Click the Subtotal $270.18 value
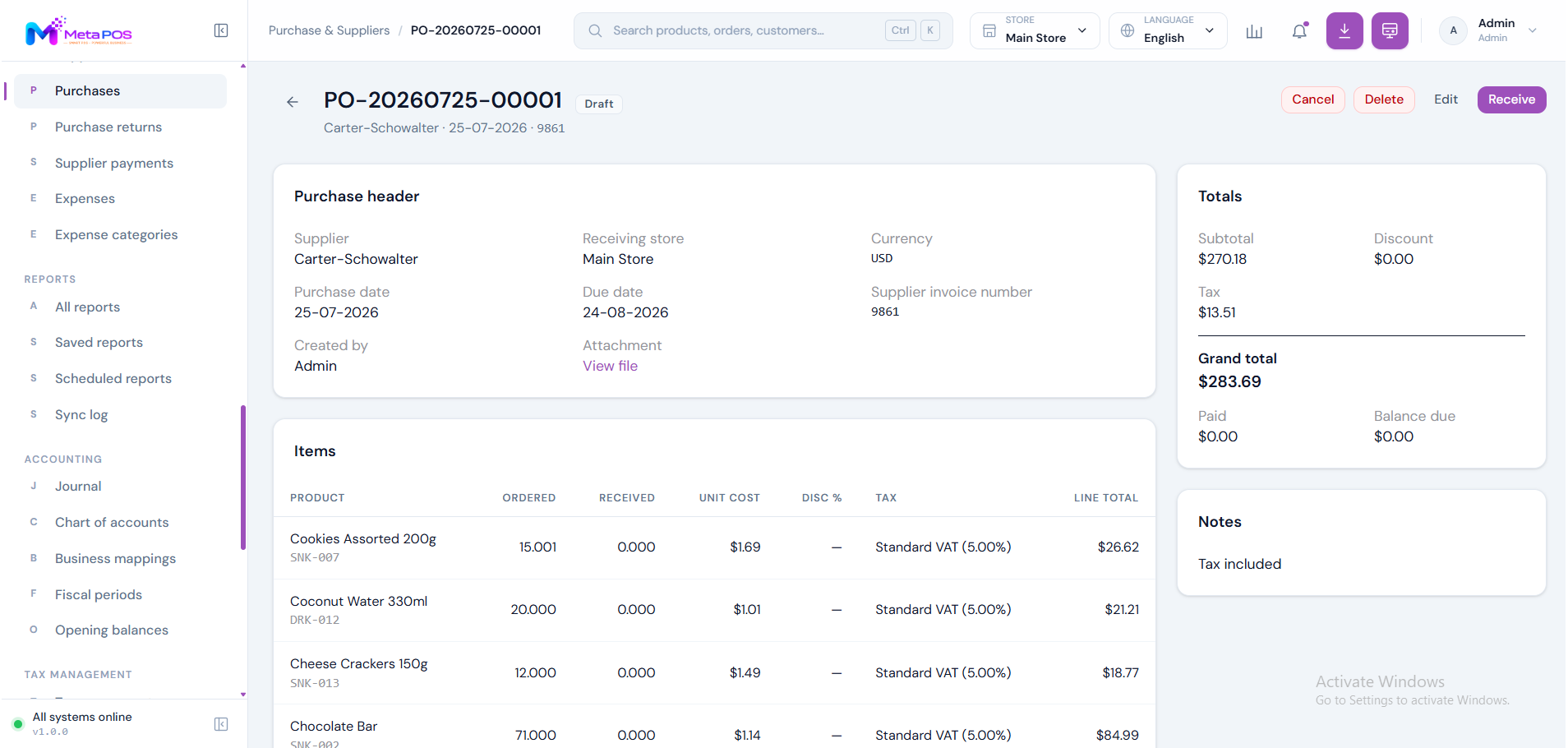 pyautogui.click(x=1222, y=260)
